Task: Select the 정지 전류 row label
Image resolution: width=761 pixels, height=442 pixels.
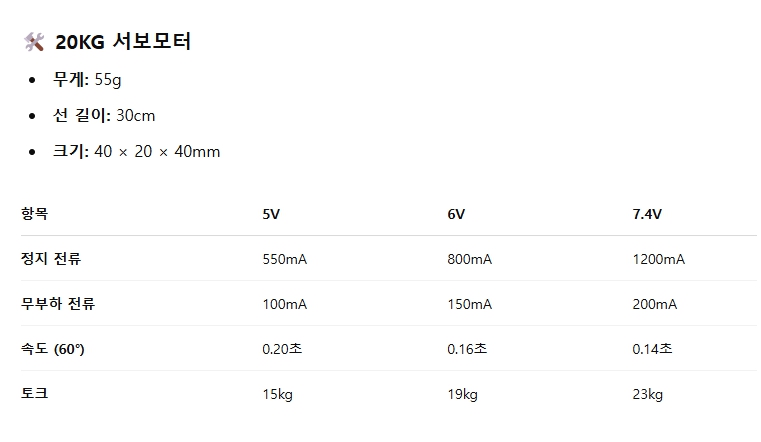Action: [x=51, y=259]
